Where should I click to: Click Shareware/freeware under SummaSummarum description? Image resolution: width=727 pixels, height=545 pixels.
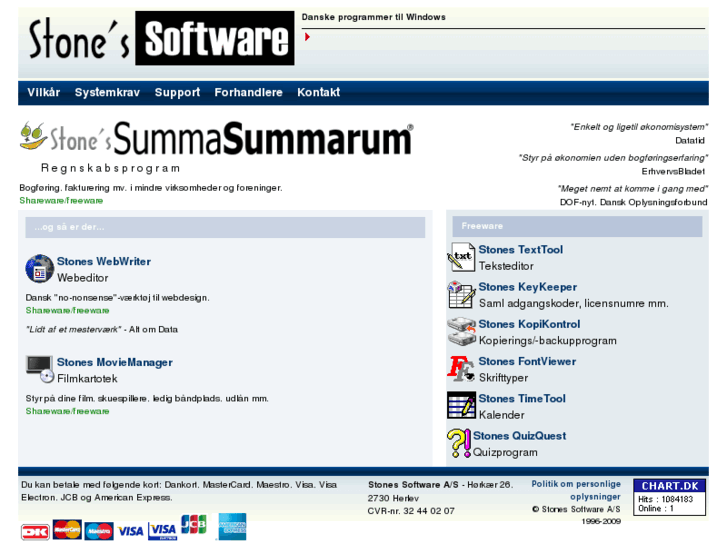click(x=61, y=201)
